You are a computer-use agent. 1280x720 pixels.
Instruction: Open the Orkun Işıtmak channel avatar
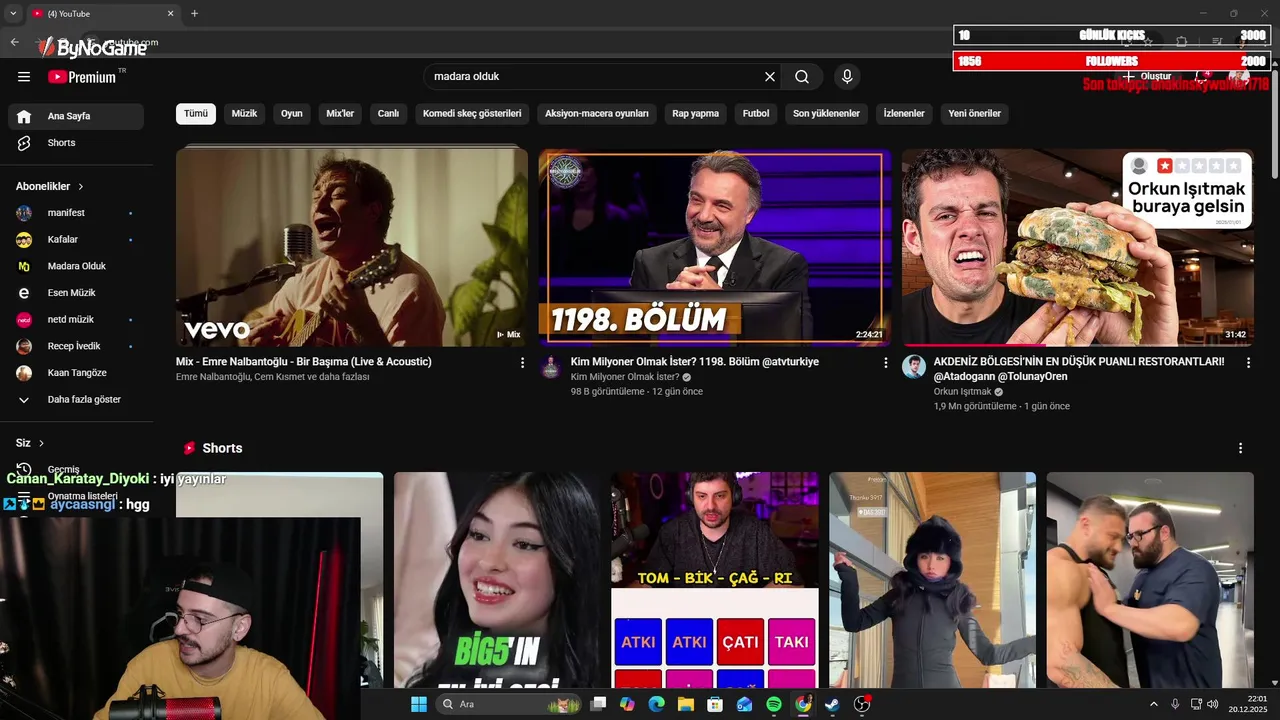click(x=914, y=366)
